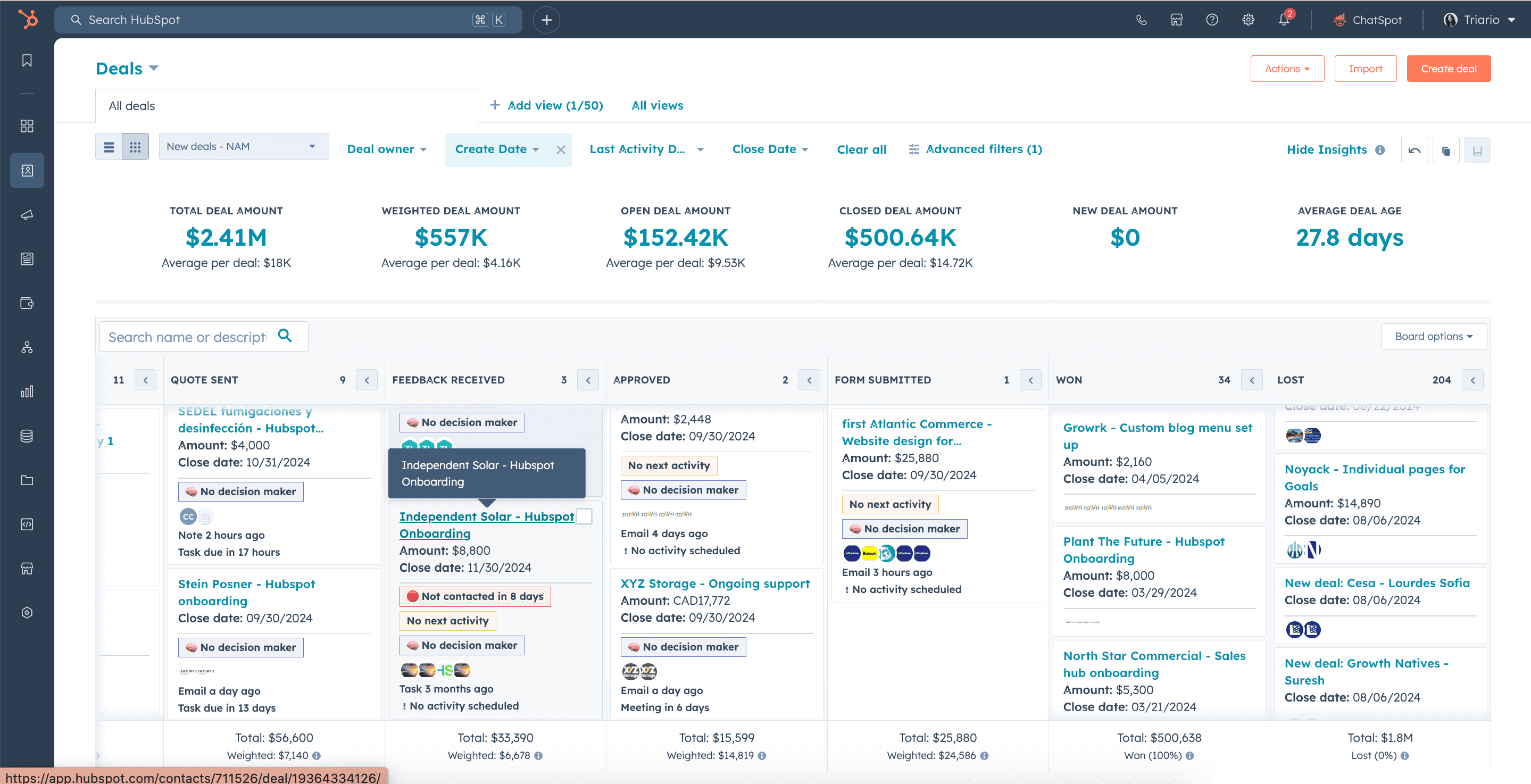Open the settings gear icon
The width and height of the screenshot is (1531, 784).
(1248, 20)
